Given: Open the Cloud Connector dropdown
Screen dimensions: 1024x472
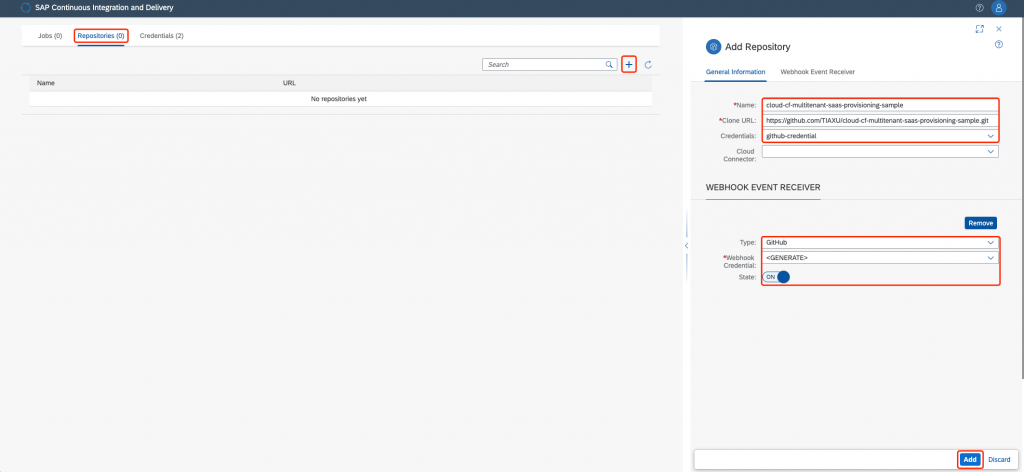Looking at the screenshot, I should (991, 151).
